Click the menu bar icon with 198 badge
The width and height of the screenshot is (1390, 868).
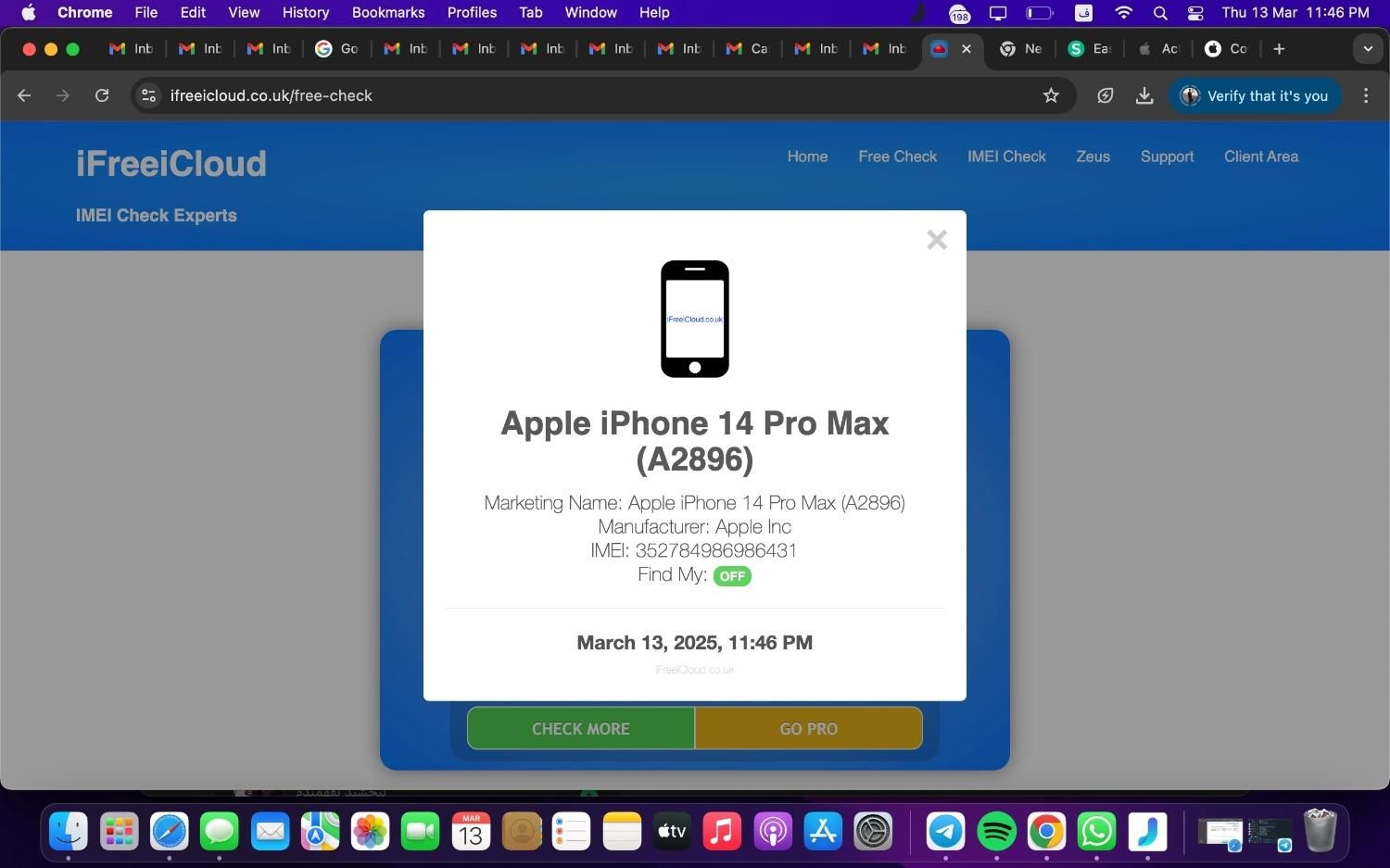[959, 13]
